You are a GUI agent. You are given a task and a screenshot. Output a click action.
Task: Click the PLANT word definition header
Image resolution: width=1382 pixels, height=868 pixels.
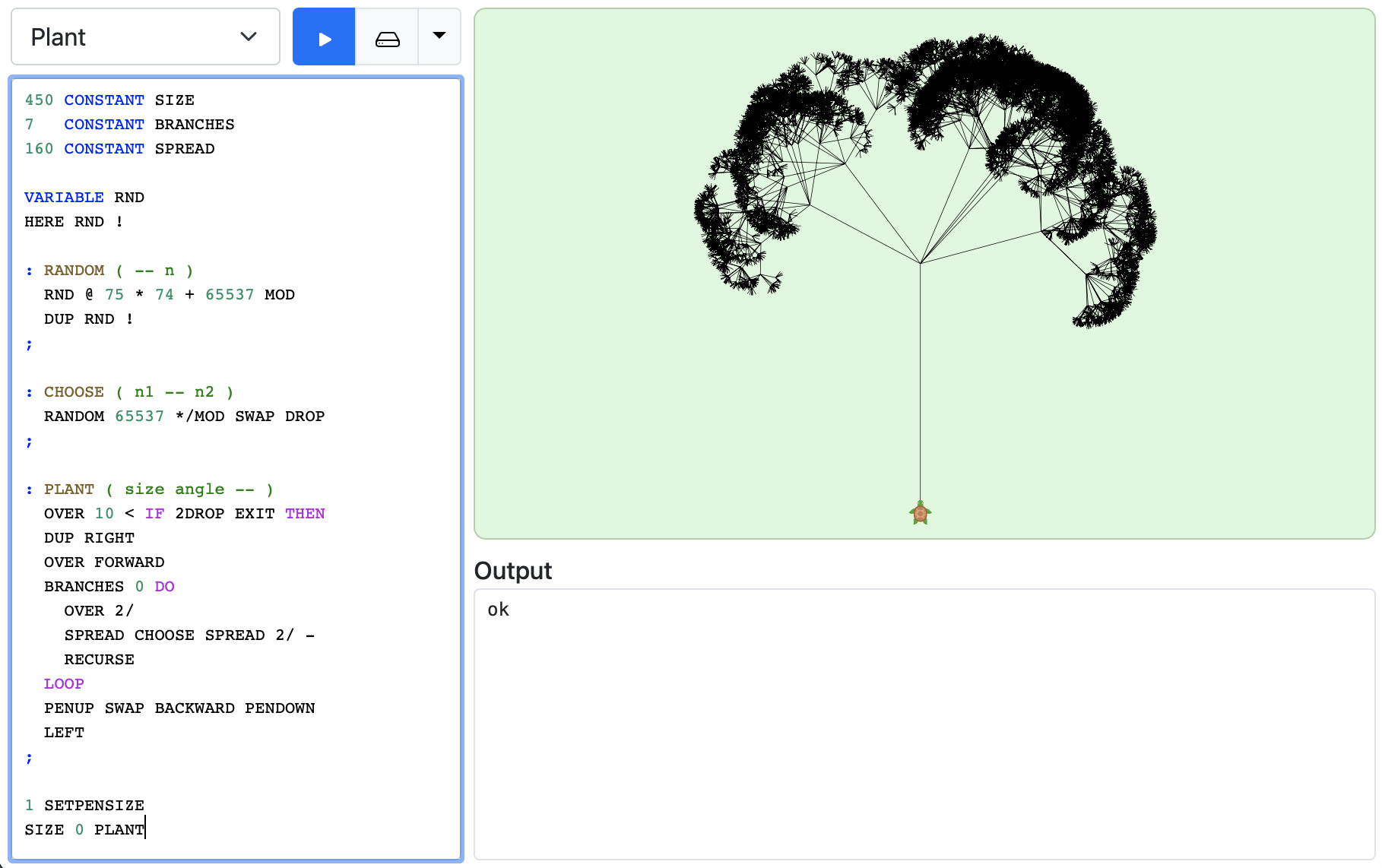(x=149, y=489)
